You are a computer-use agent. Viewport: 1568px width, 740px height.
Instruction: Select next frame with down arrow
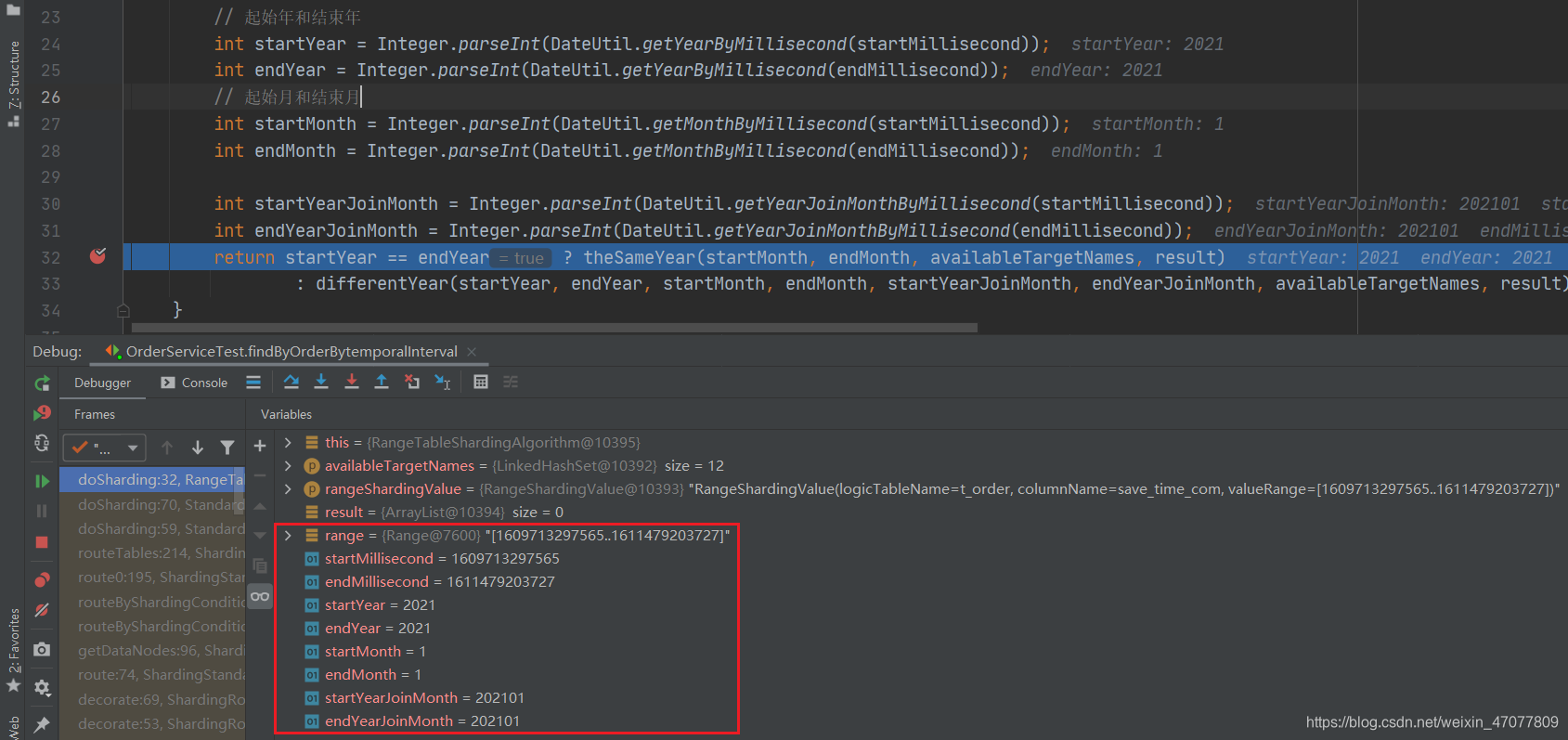[x=198, y=448]
